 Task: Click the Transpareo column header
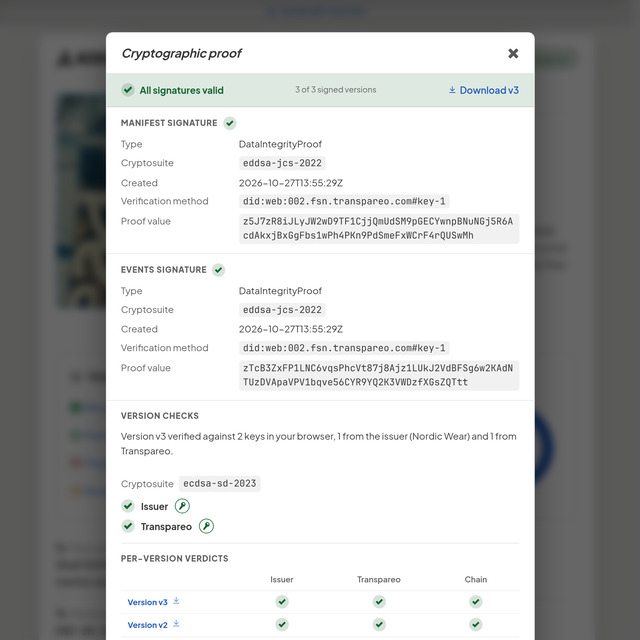pos(379,580)
